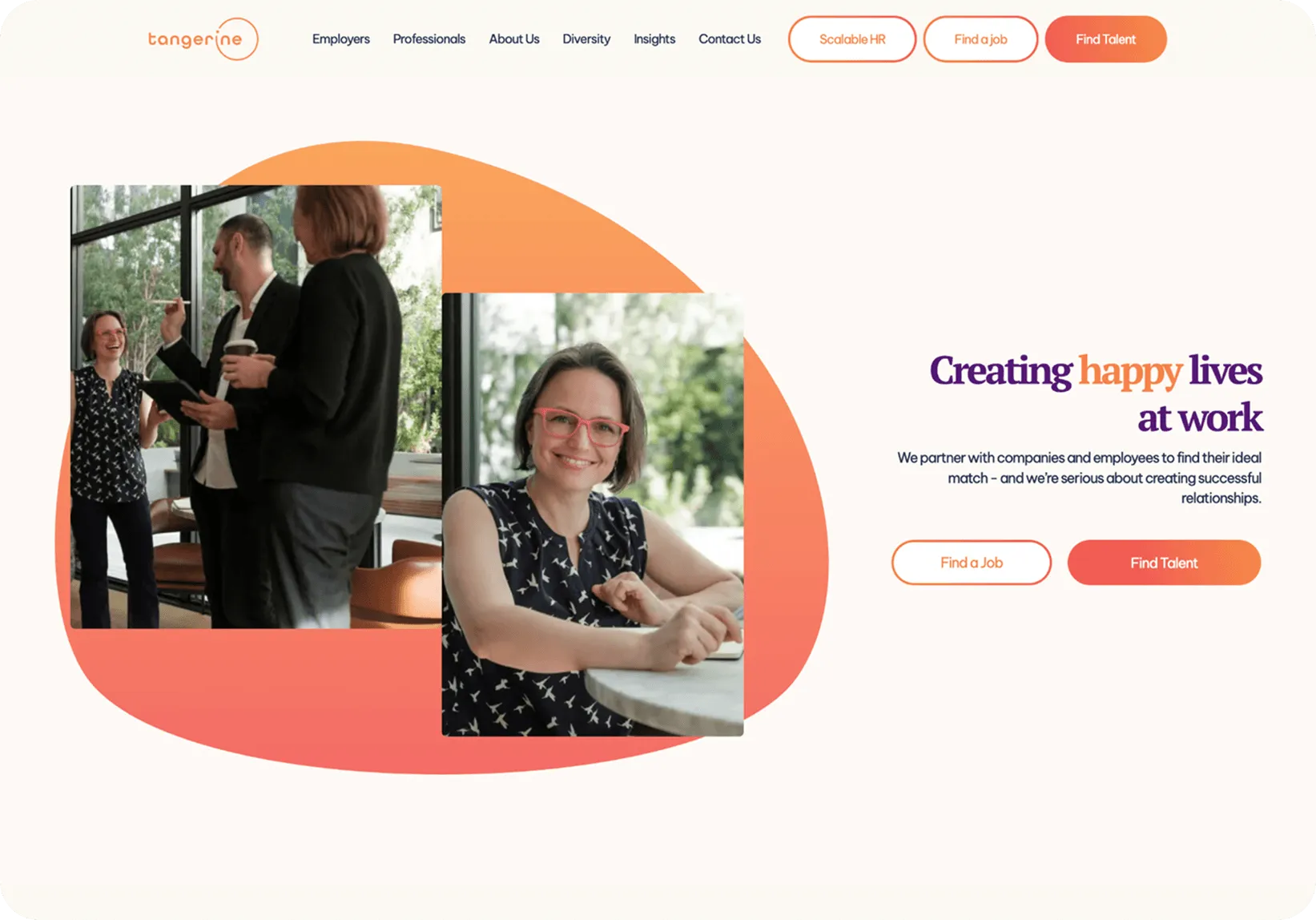Click the hero Find Talent button
The width and height of the screenshot is (1316, 920).
1164,563
